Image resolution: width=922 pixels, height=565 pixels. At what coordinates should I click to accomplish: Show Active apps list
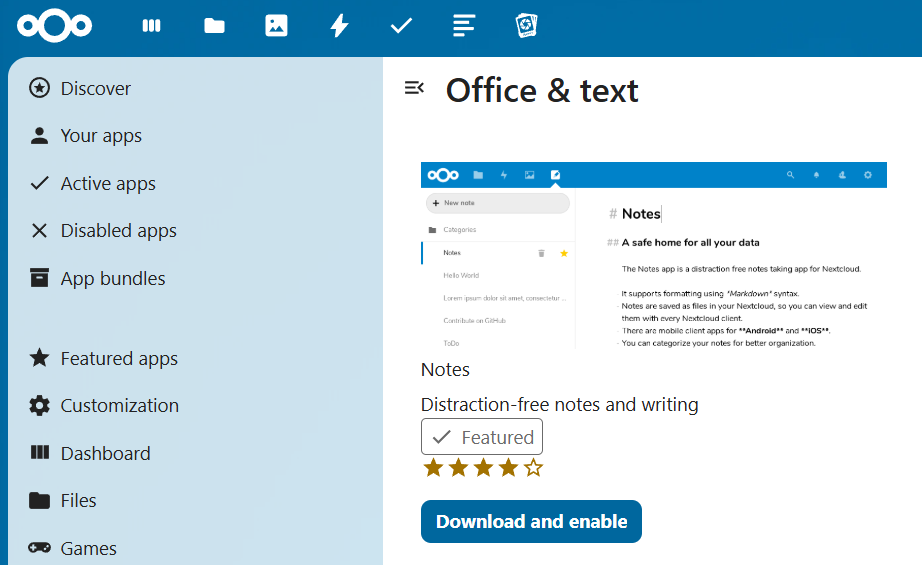(x=107, y=183)
